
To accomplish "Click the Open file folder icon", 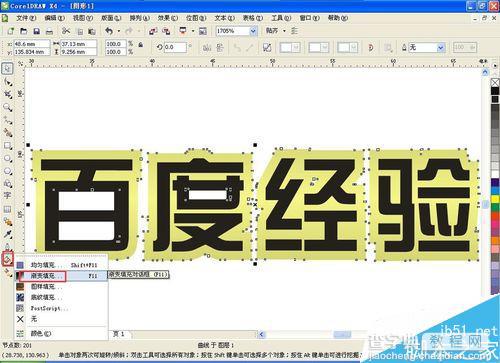I will 24,31.
